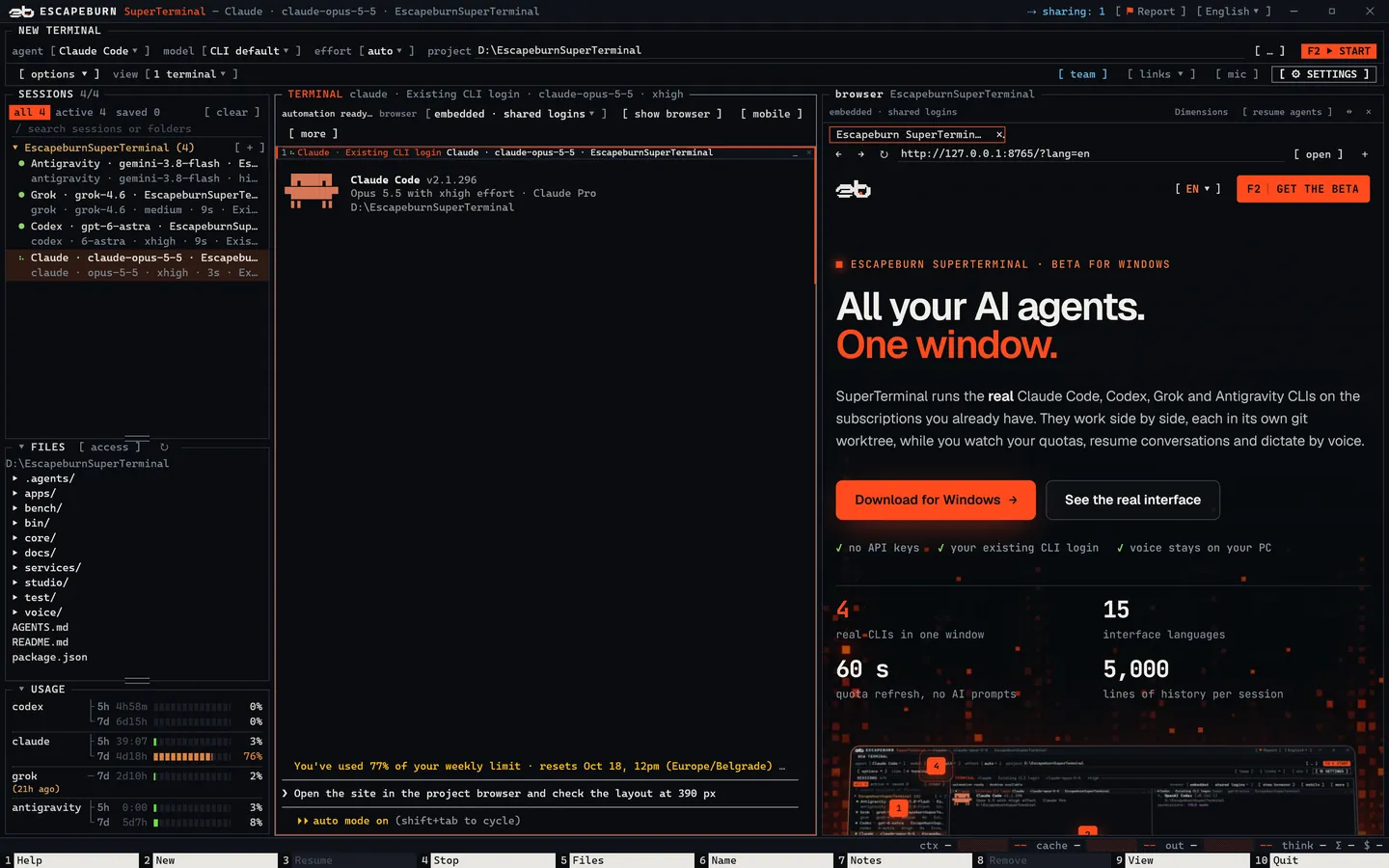
Task: Click the browser back arrow
Action: [x=838, y=154]
